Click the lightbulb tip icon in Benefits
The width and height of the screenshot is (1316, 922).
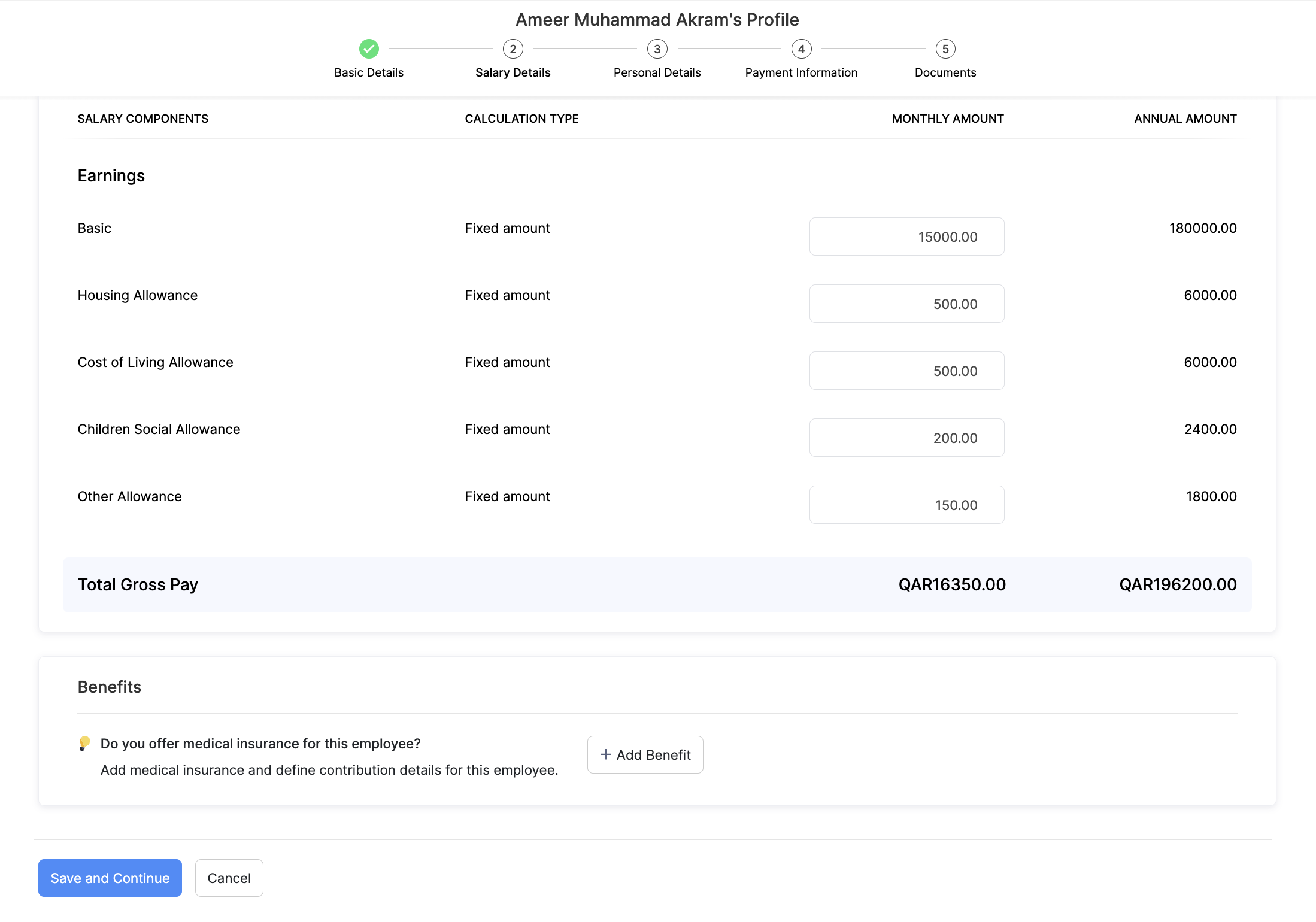click(84, 743)
